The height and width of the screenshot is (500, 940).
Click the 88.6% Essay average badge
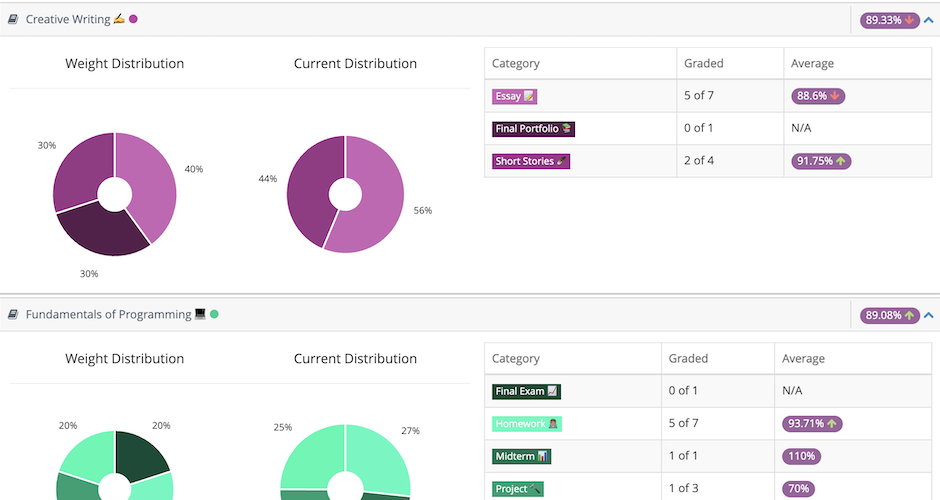tap(819, 97)
